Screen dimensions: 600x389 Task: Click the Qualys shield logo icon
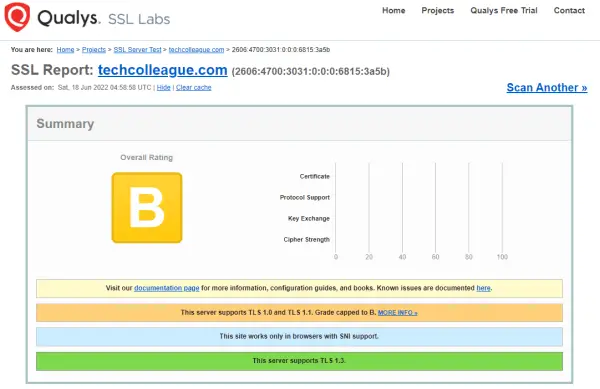17,17
